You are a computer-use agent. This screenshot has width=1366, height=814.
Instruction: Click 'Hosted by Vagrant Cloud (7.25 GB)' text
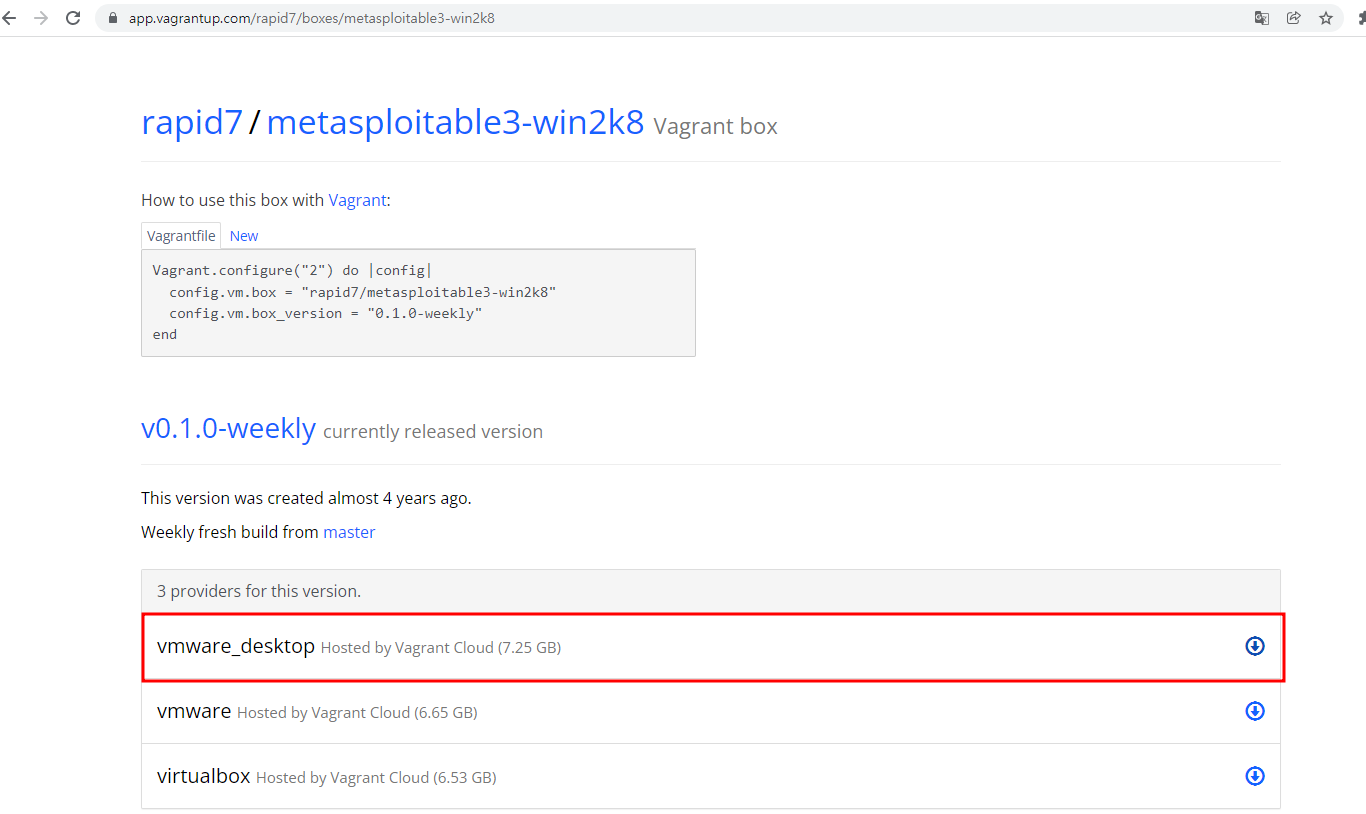coord(441,648)
